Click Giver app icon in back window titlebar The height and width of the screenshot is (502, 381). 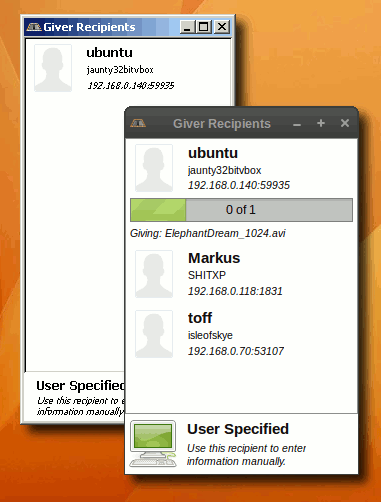(x=34, y=27)
